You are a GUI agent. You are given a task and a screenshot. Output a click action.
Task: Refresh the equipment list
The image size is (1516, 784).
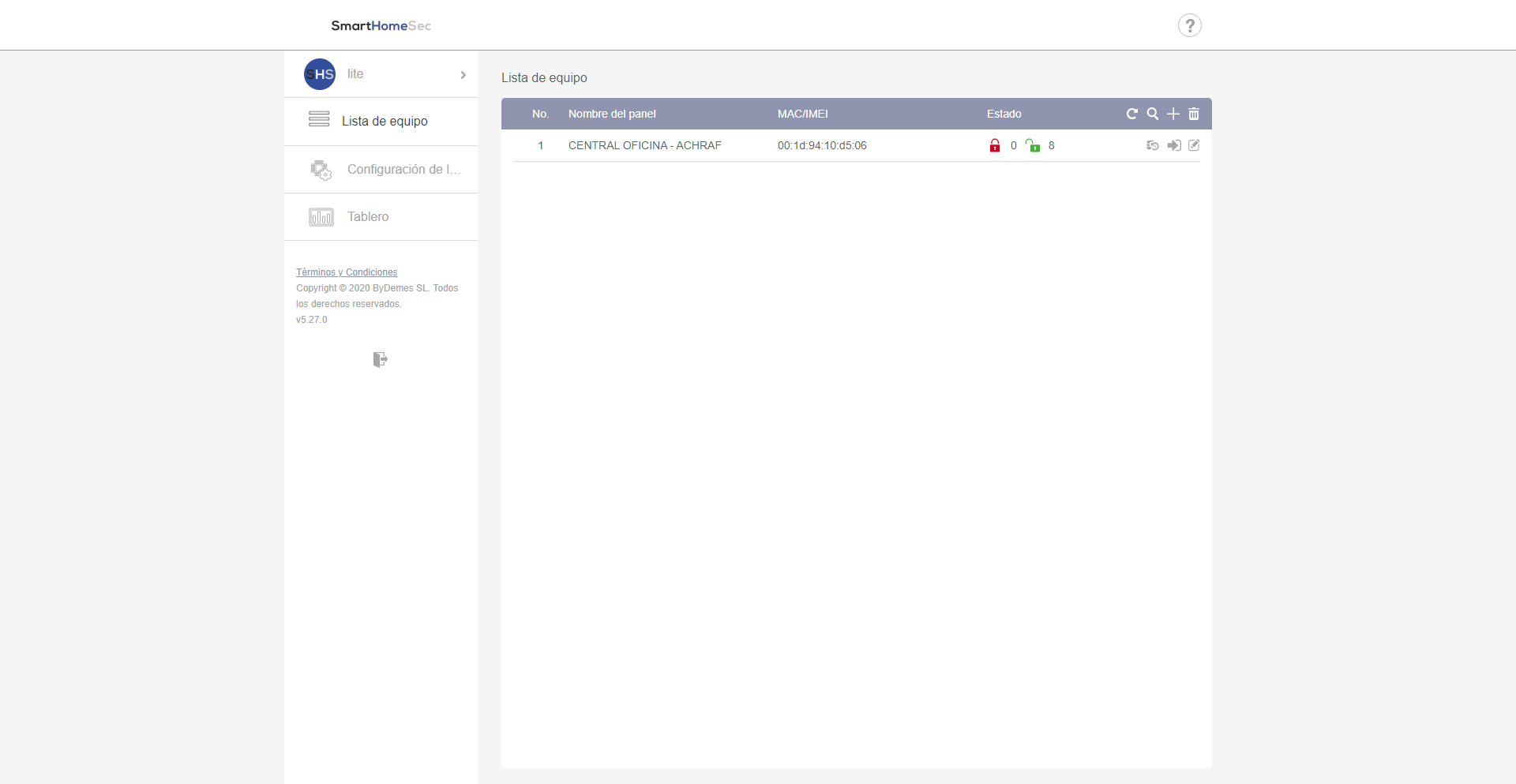tap(1131, 114)
